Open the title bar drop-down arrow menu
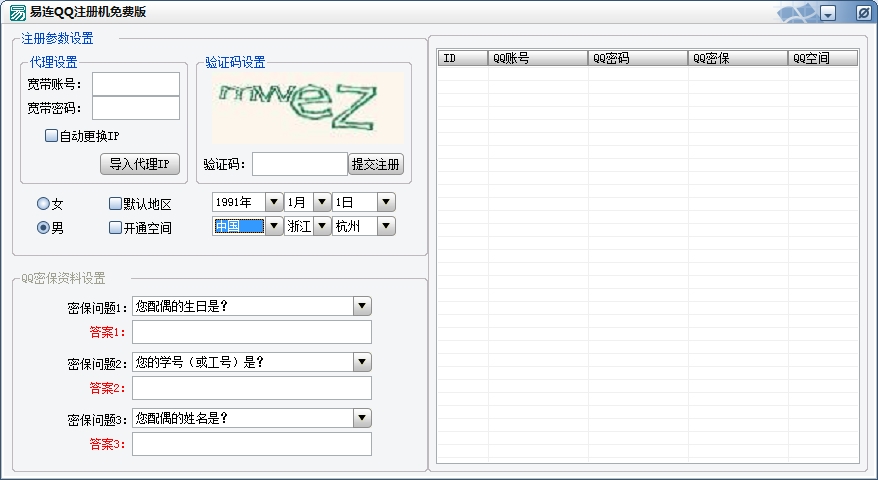Screen dimensions: 878x480 pyautogui.click(x=828, y=13)
